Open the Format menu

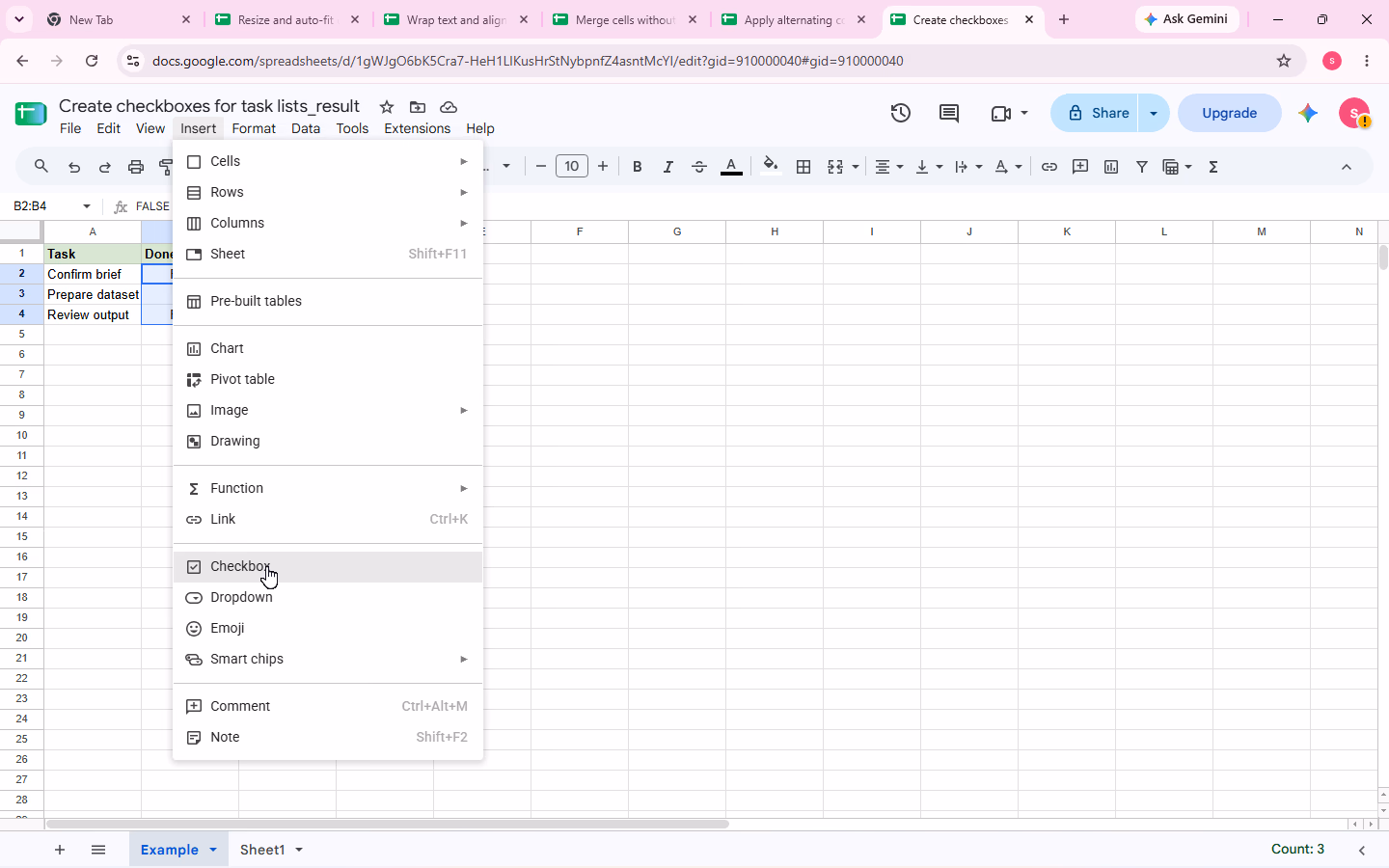[x=254, y=128]
